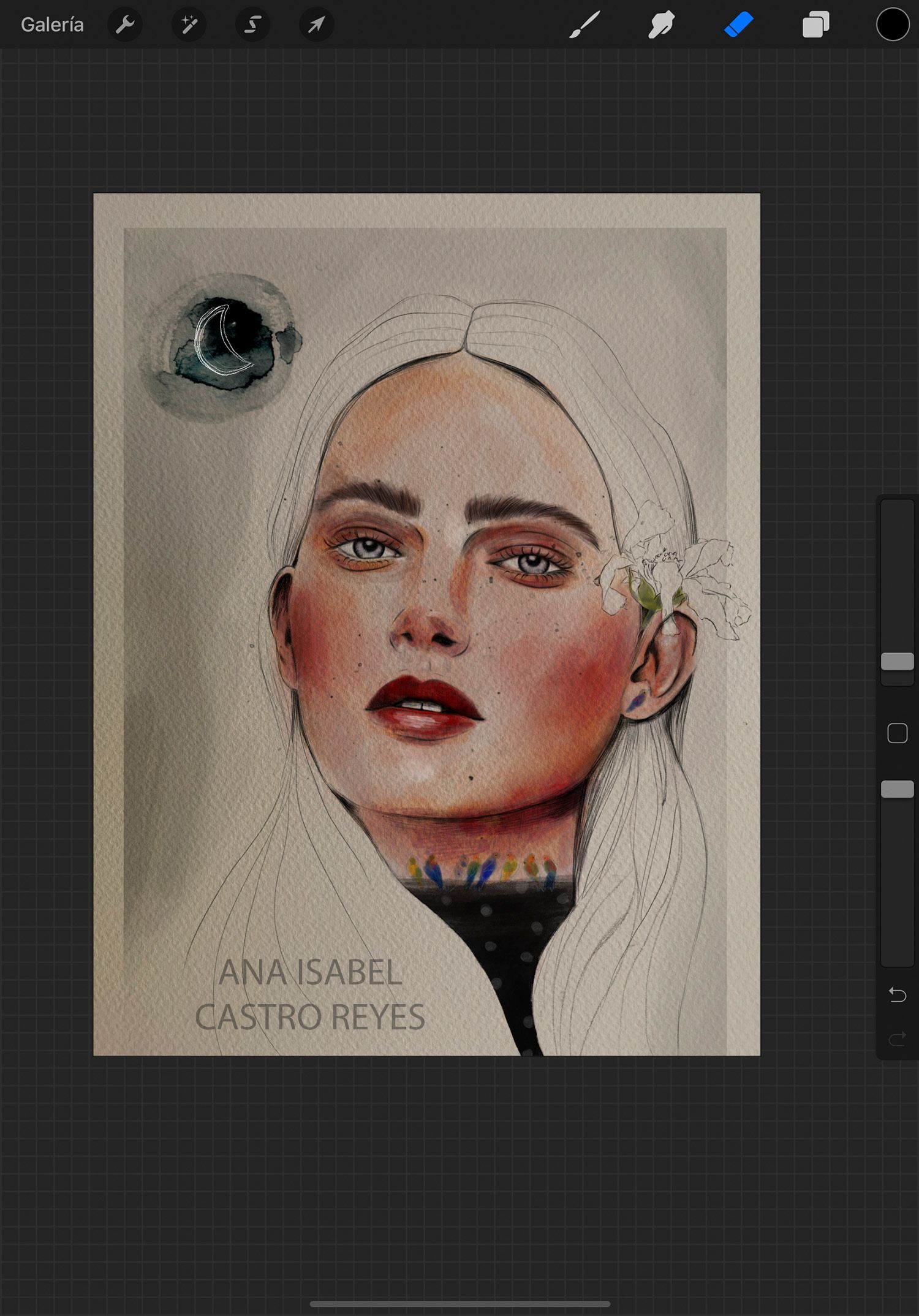
Task: Select the Smudge finger tool
Action: [x=661, y=25]
